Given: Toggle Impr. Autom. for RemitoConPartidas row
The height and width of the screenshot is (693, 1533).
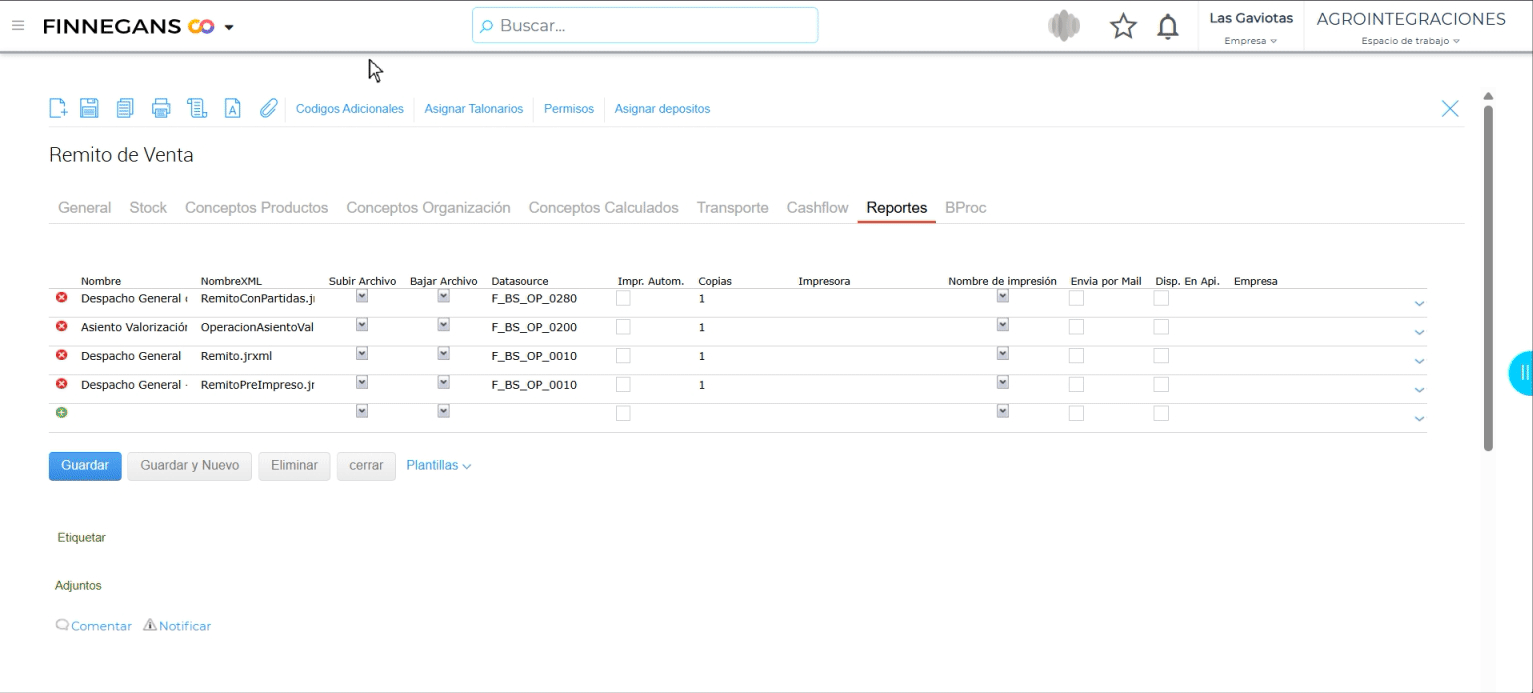Looking at the screenshot, I should pyautogui.click(x=623, y=298).
